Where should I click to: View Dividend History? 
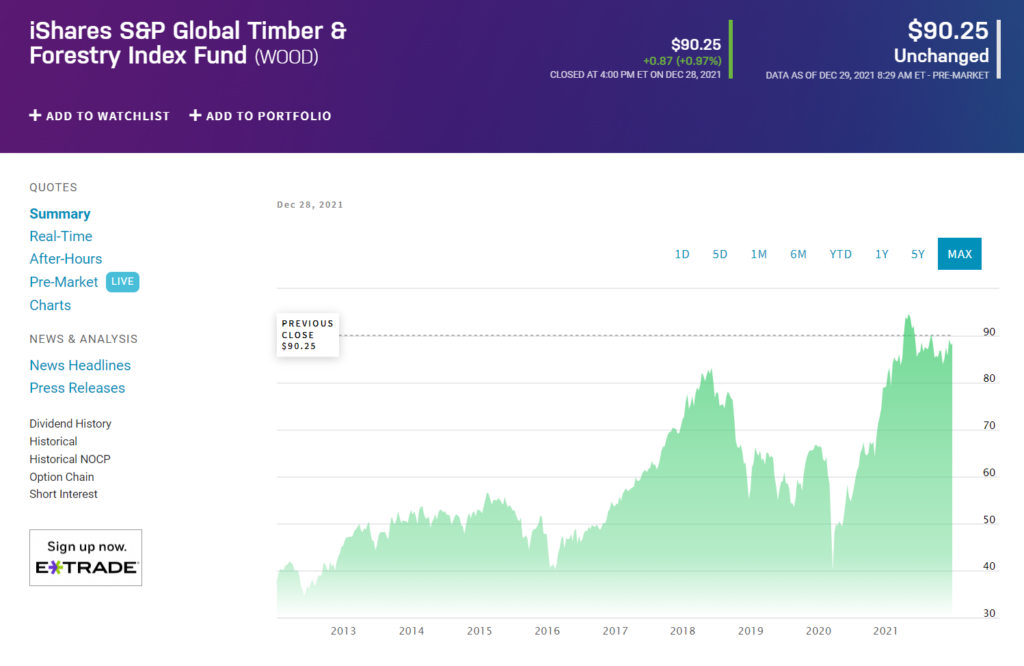[70, 423]
